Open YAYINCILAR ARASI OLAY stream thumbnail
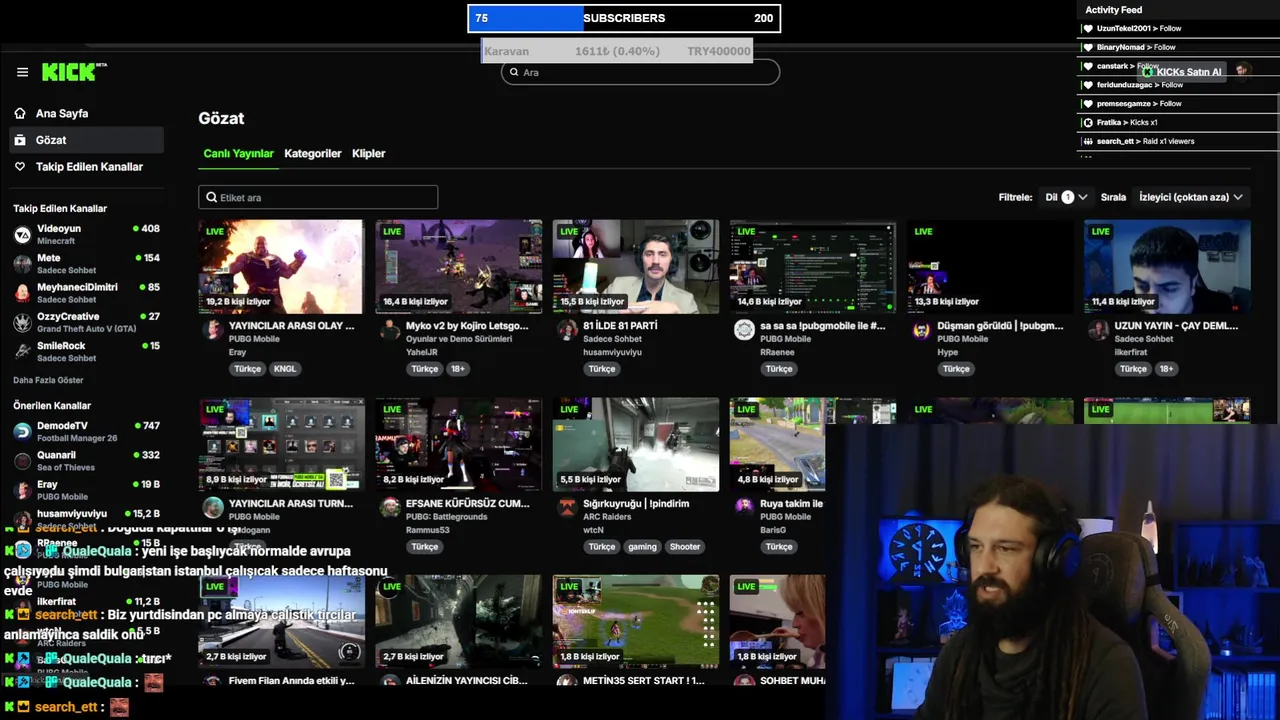 click(281, 267)
